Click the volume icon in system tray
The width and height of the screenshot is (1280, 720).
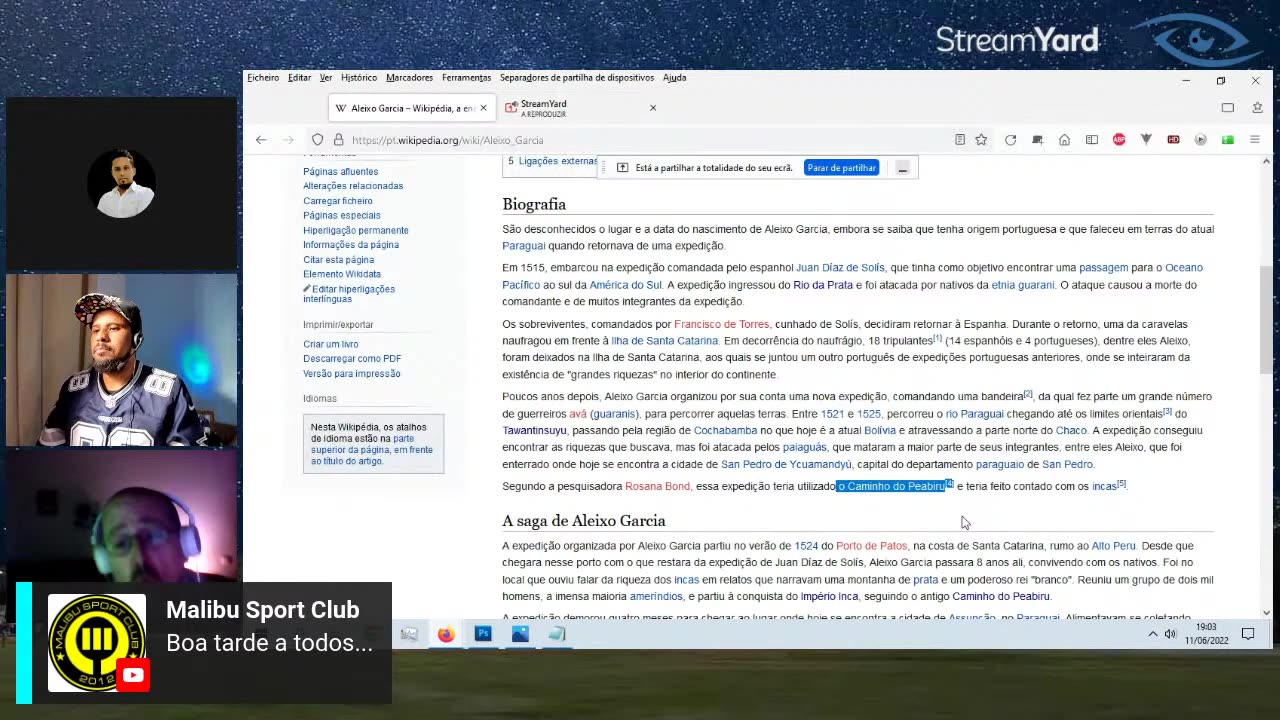tap(1170, 634)
